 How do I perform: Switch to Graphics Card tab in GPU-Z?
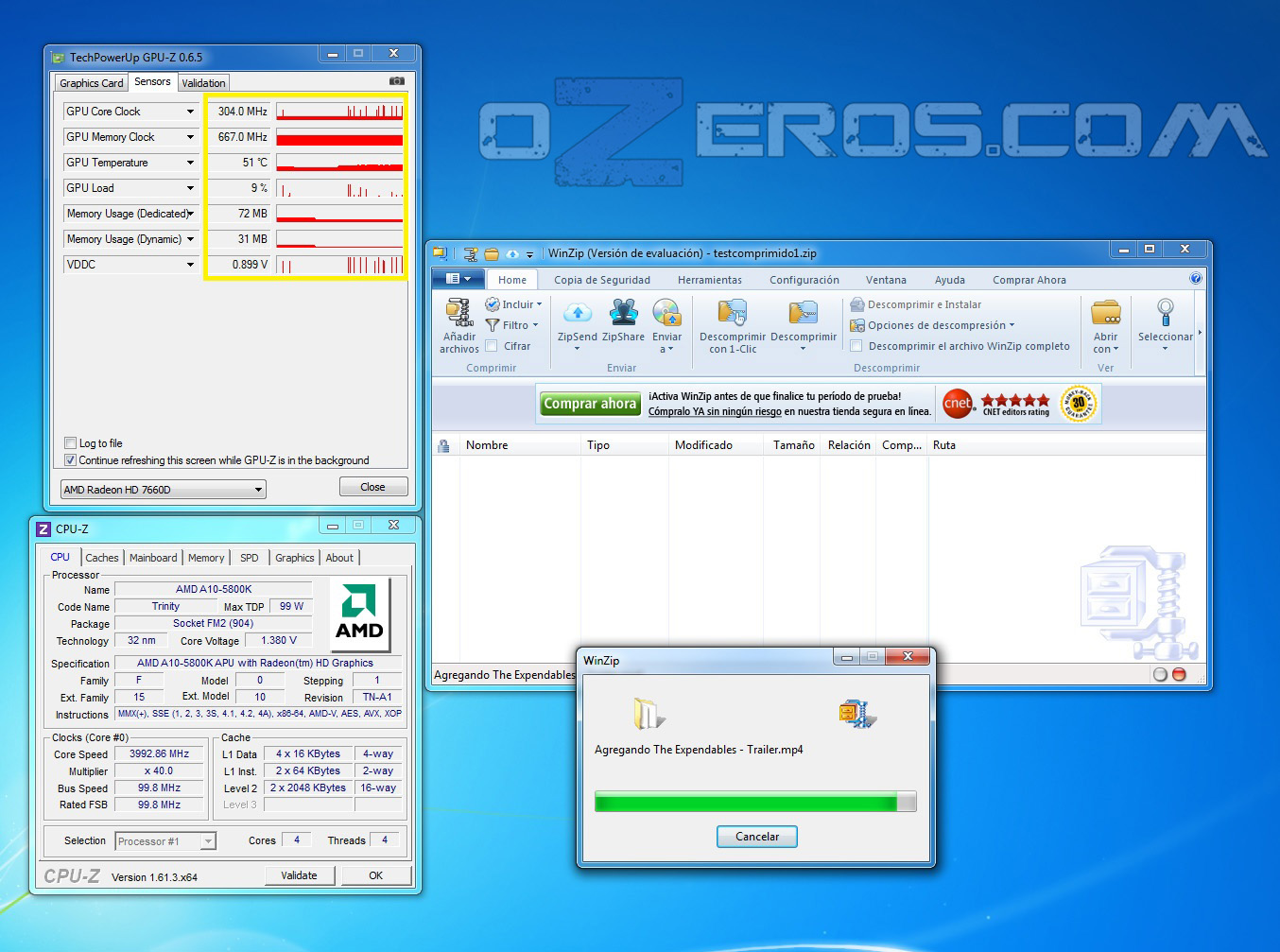[91, 83]
